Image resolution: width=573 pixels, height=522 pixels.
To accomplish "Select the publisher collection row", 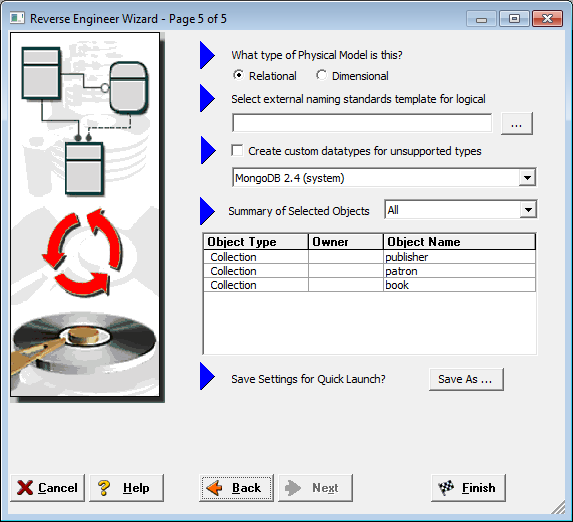I will coord(369,257).
